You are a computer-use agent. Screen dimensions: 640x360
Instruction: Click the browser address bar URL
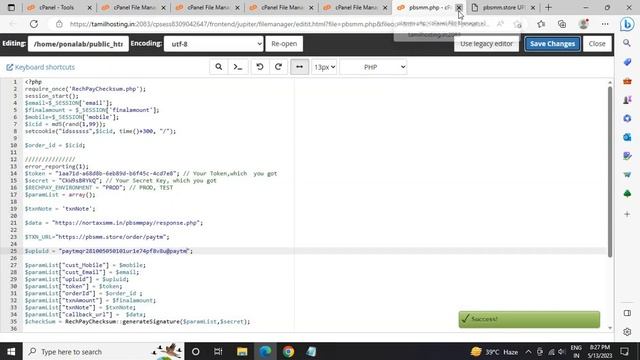point(278,24)
